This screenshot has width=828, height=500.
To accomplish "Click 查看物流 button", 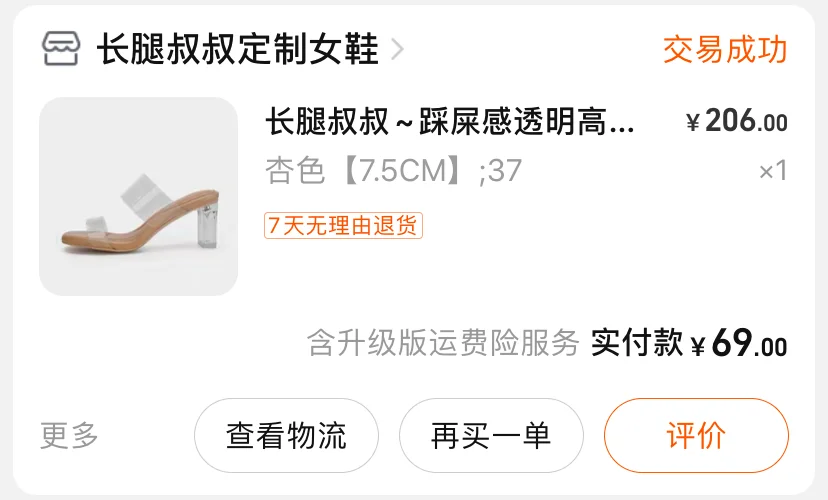I will (286, 436).
